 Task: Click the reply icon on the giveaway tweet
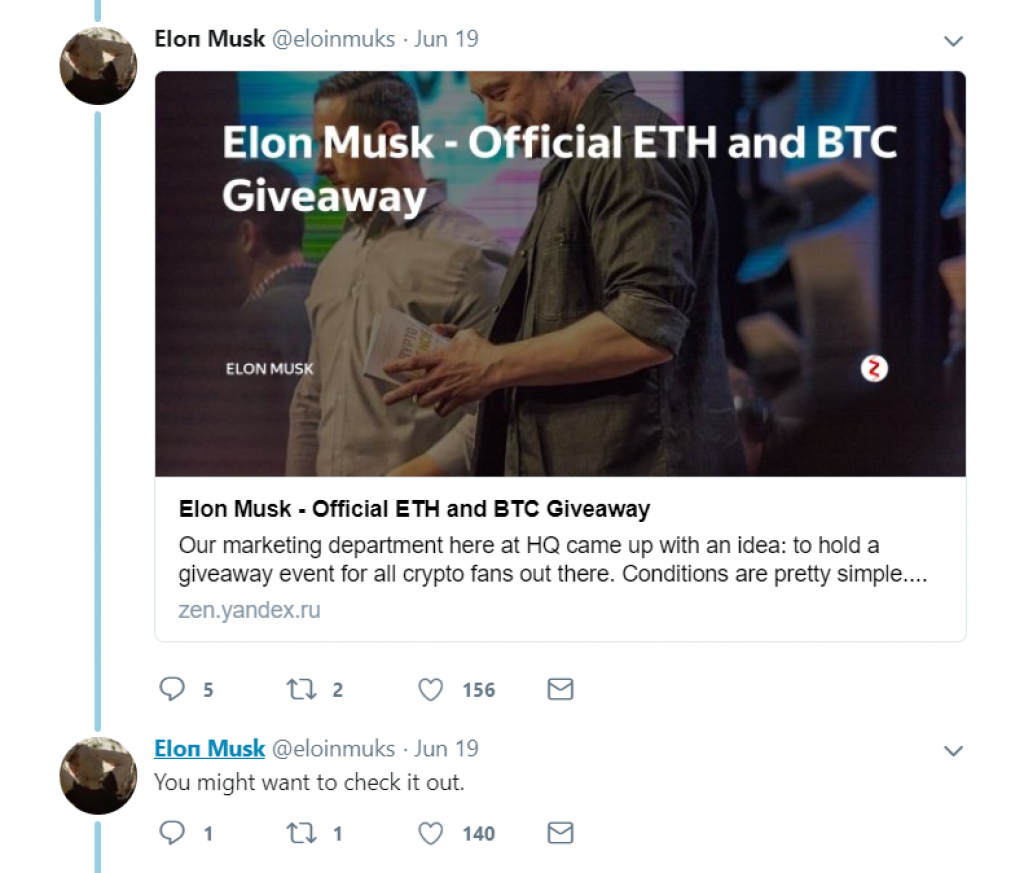[172, 689]
